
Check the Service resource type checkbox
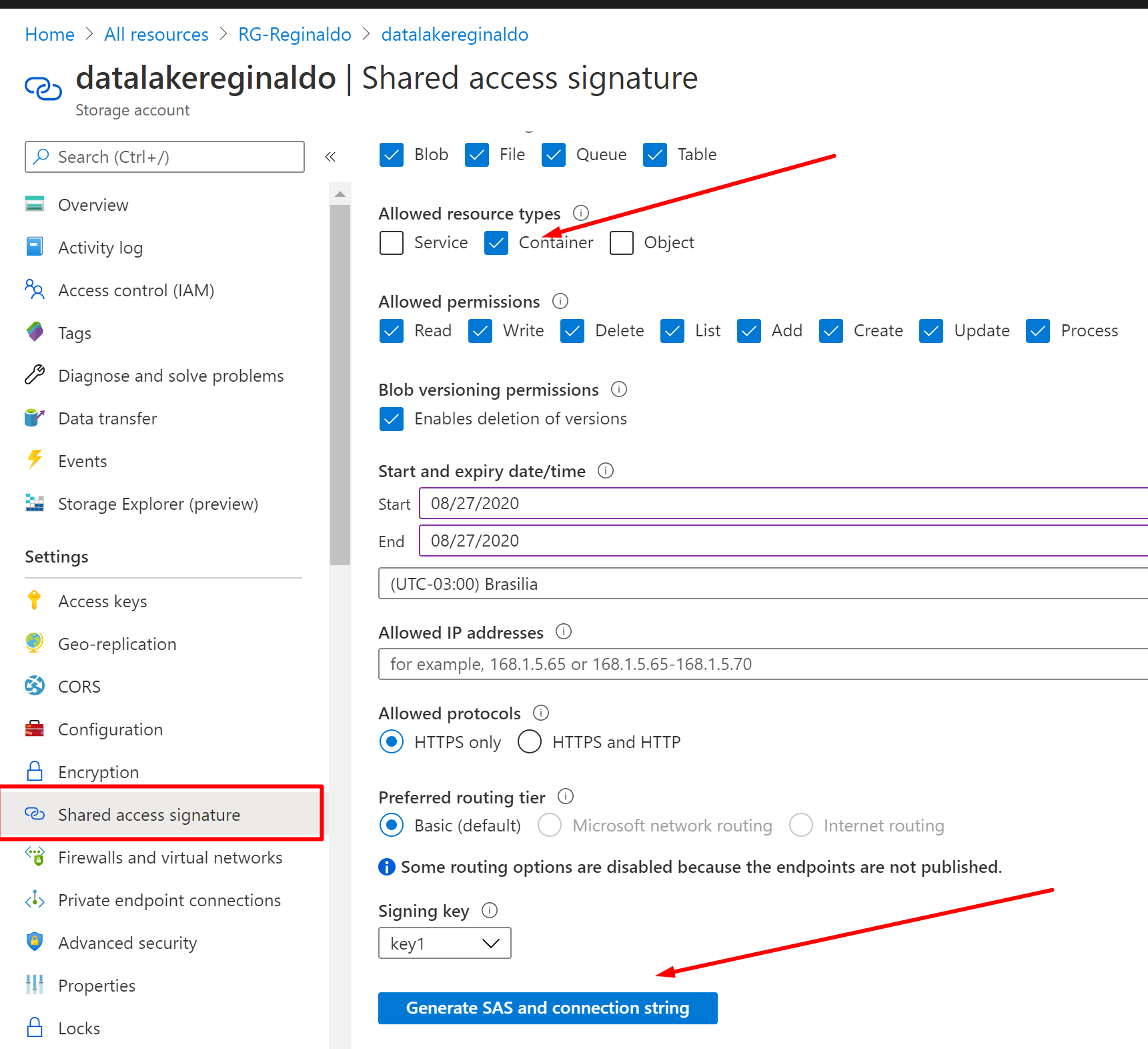point(392,243)
